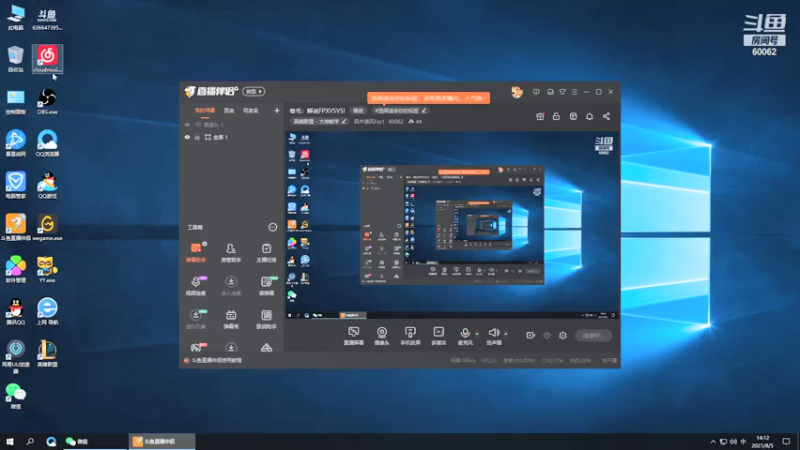The height and width of the screenshot is (450, 800).
Task: Click the unlock padlock icon in header
Action: [x=556, y=116]
